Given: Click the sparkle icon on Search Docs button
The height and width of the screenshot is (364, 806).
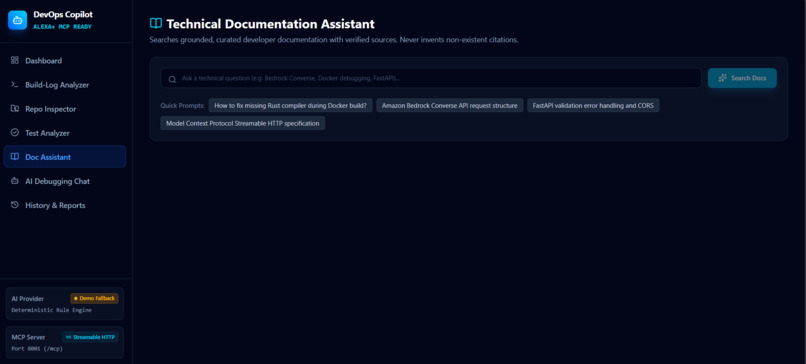Looking at the screenshot, I should pos(723,78).
